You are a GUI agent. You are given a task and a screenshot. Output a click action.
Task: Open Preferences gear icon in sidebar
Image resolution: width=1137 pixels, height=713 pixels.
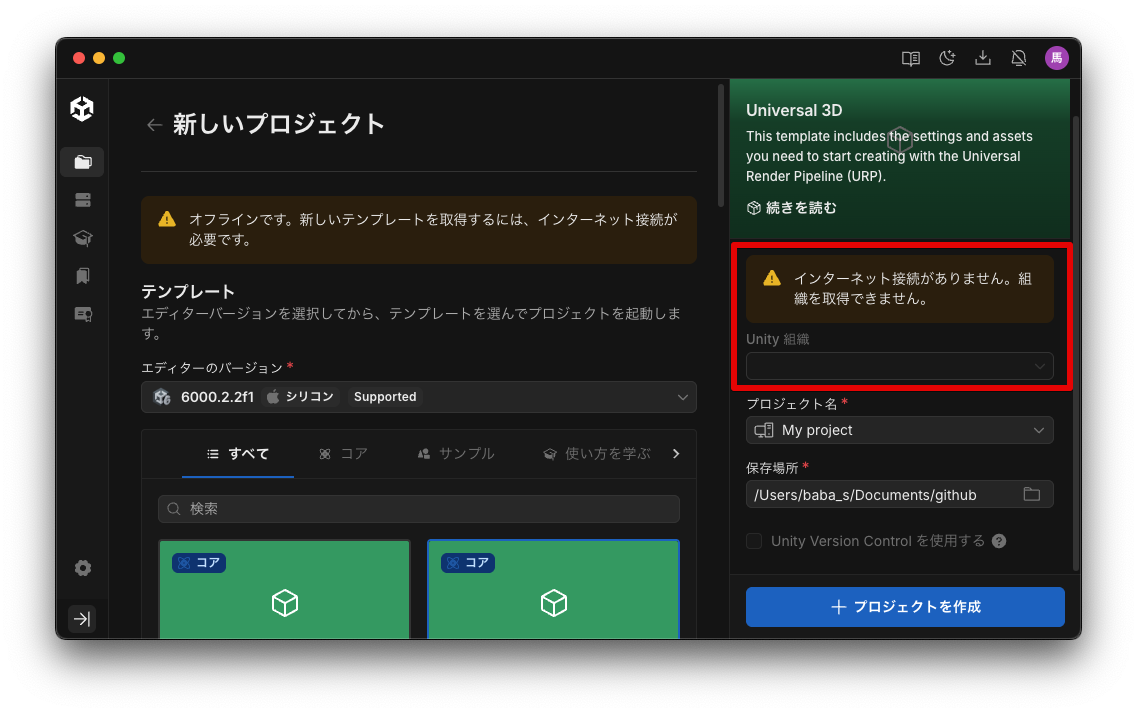83,568
